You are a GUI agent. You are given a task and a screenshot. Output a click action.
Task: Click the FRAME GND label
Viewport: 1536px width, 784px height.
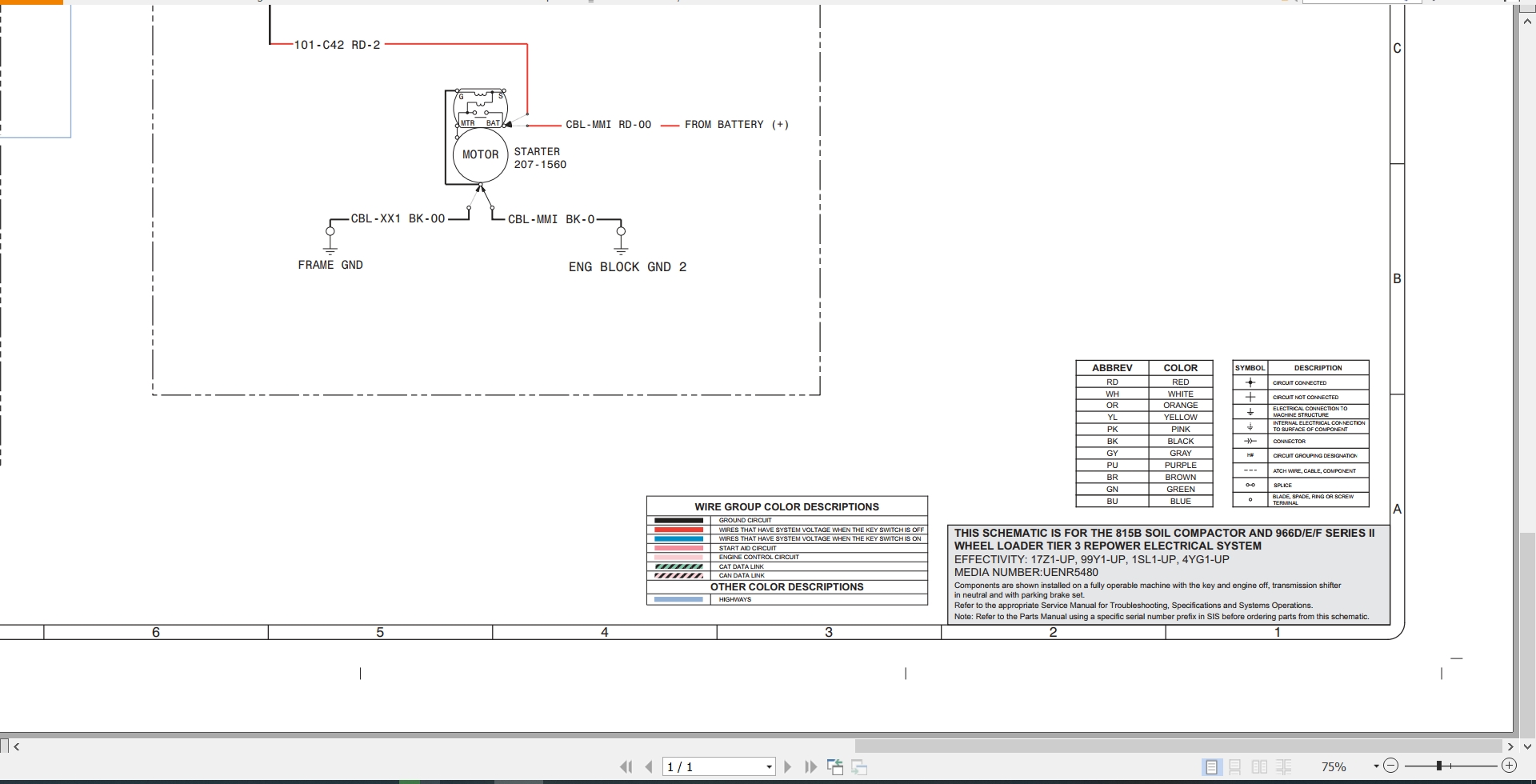330,265
